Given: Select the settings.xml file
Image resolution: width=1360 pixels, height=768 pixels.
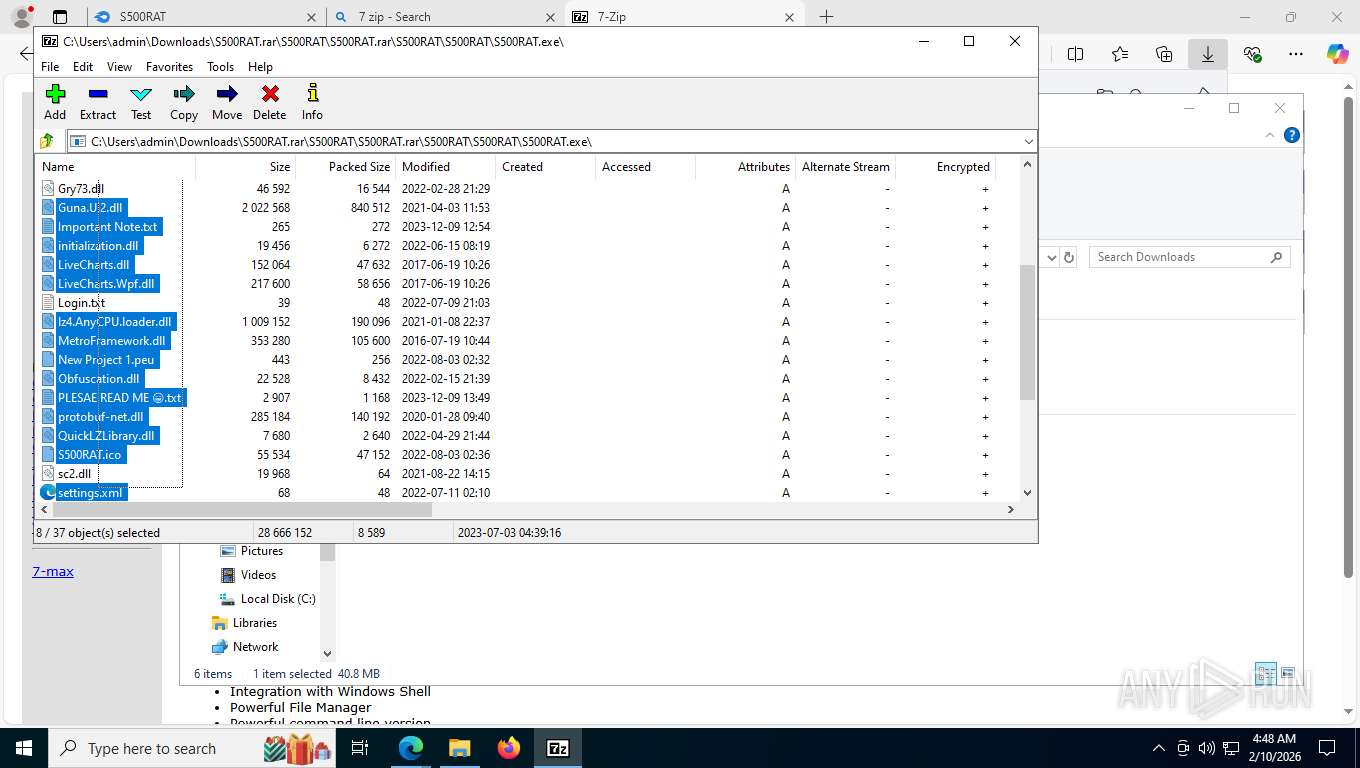Looking at the screenshot, I should (x=90, y=493).
